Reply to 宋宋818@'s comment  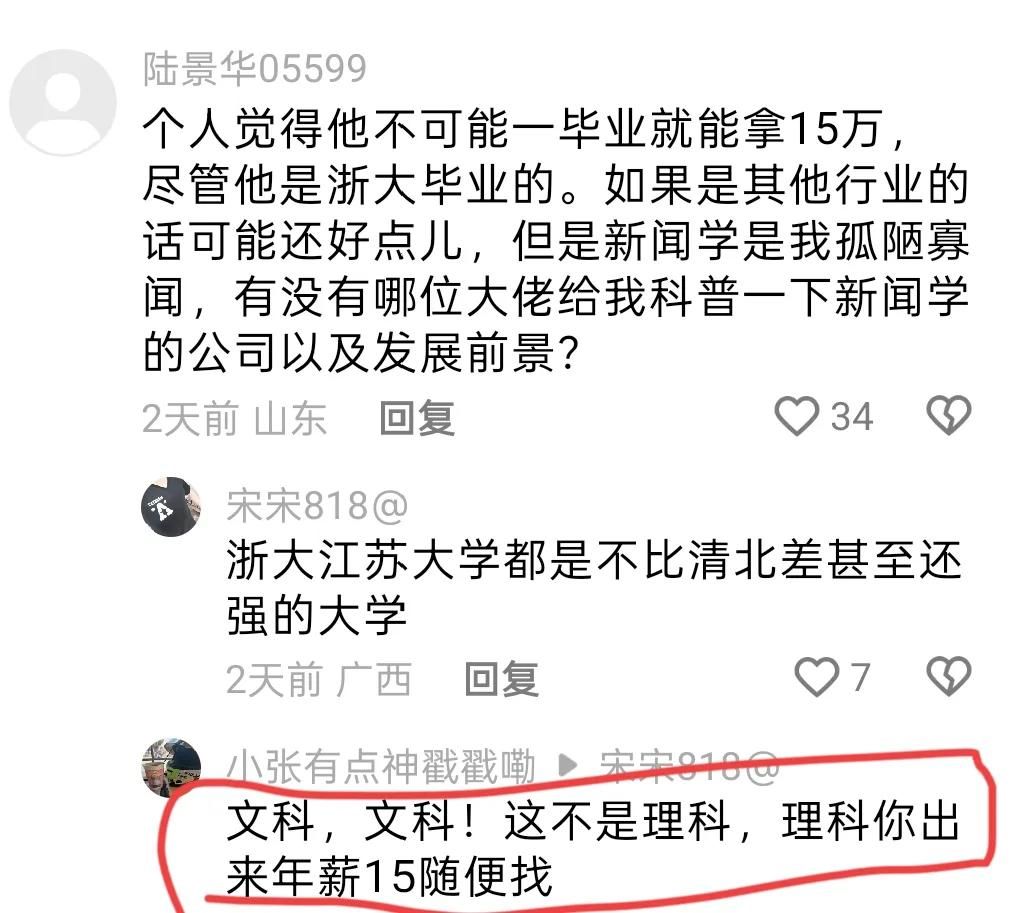pyautogui.click(x=502, y=679)
